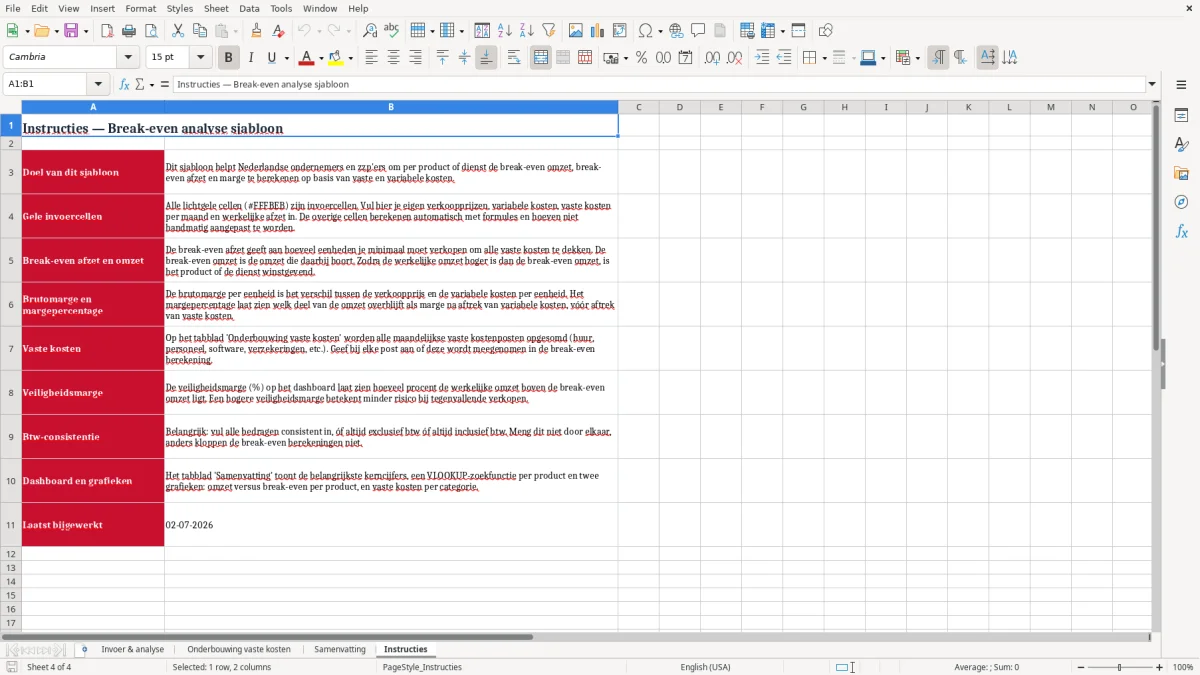Insert an image with the toolbar icon
The width and height of the screenshot is (1200, 675).
[x=576, y=31]
